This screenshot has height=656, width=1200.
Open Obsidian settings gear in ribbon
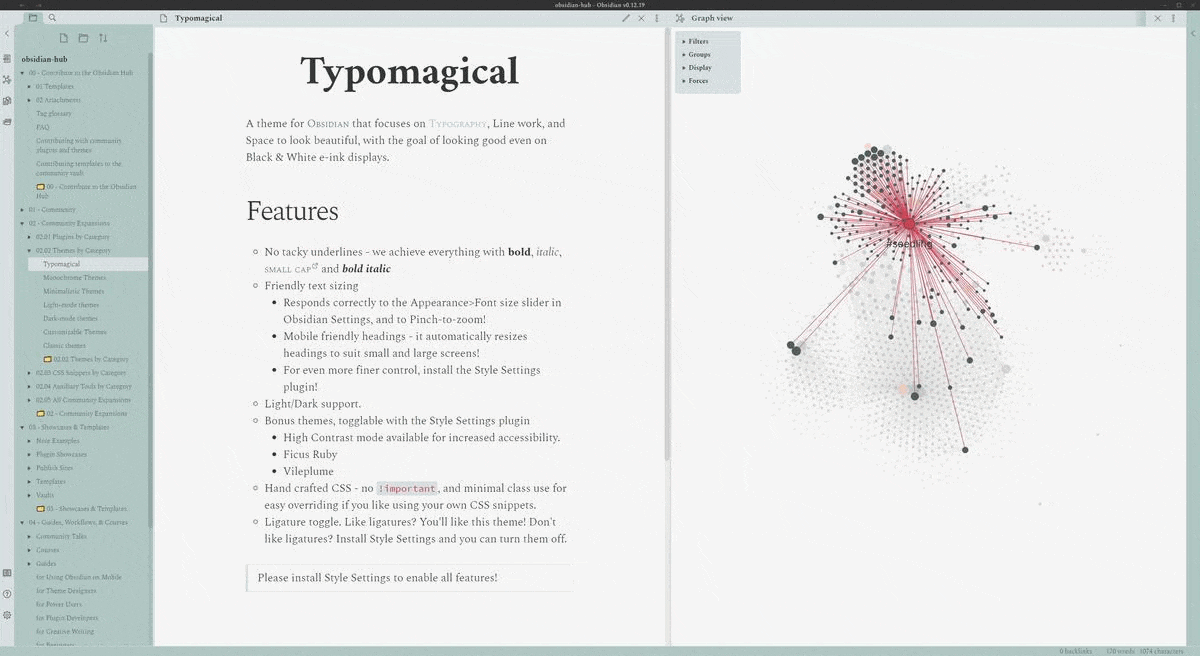[7, 615]
